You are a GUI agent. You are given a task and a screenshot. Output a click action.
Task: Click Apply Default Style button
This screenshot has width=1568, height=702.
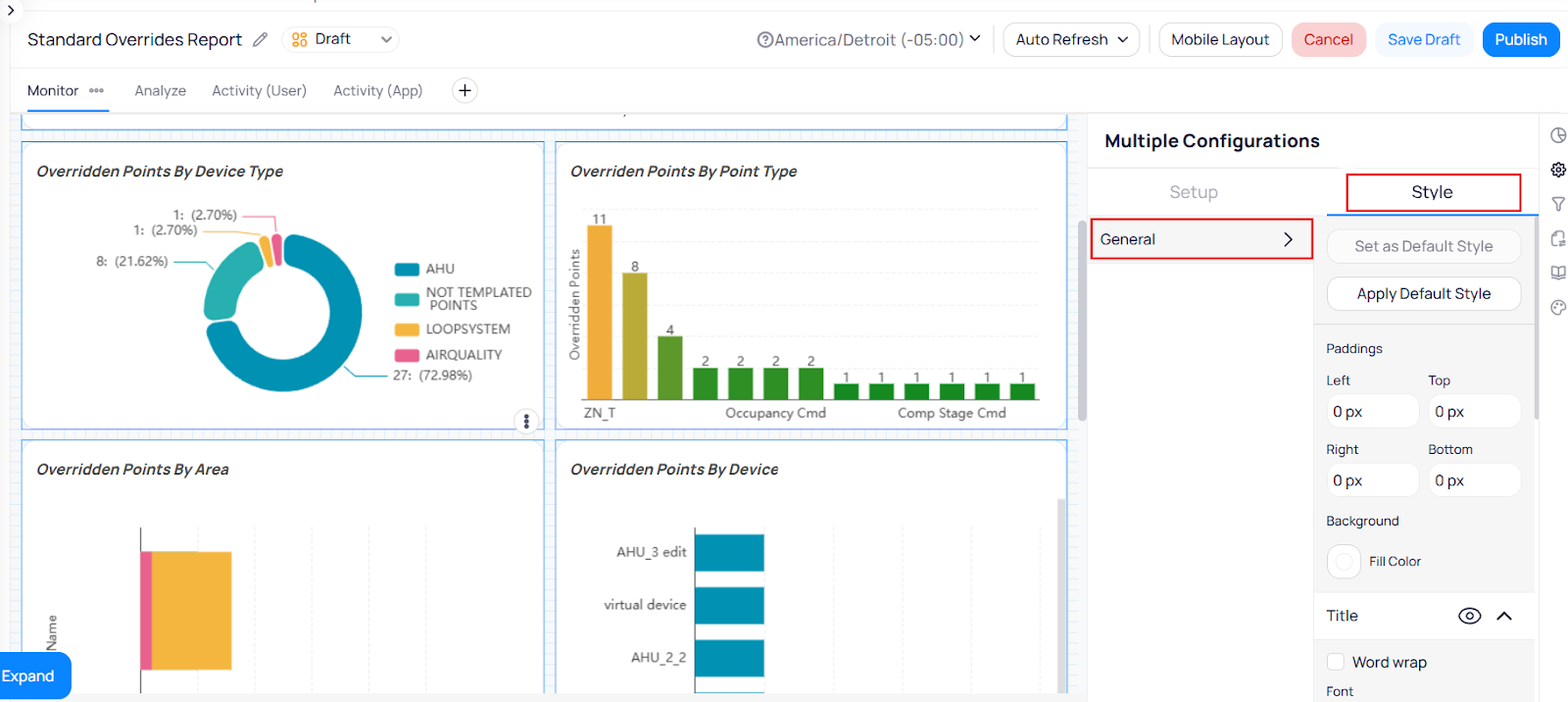point(1423,293)
